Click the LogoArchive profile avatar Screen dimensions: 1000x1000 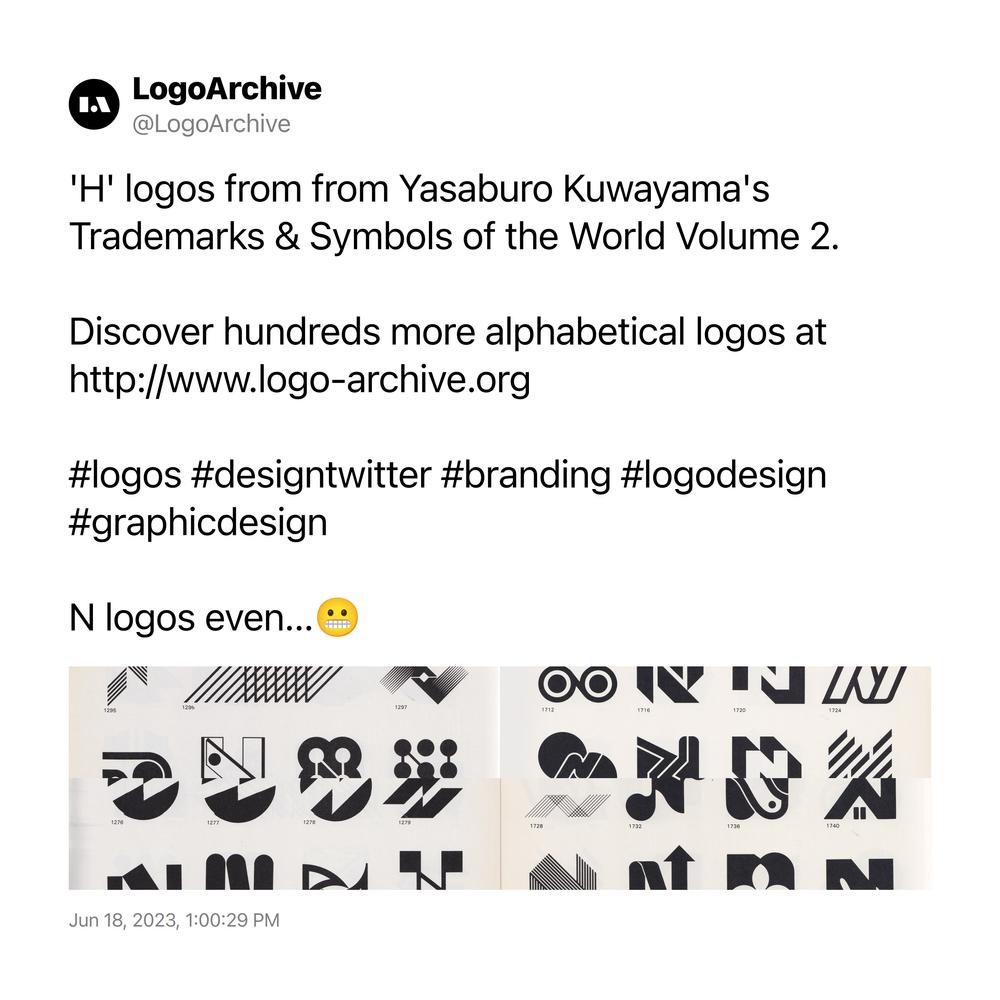(94, 105)
